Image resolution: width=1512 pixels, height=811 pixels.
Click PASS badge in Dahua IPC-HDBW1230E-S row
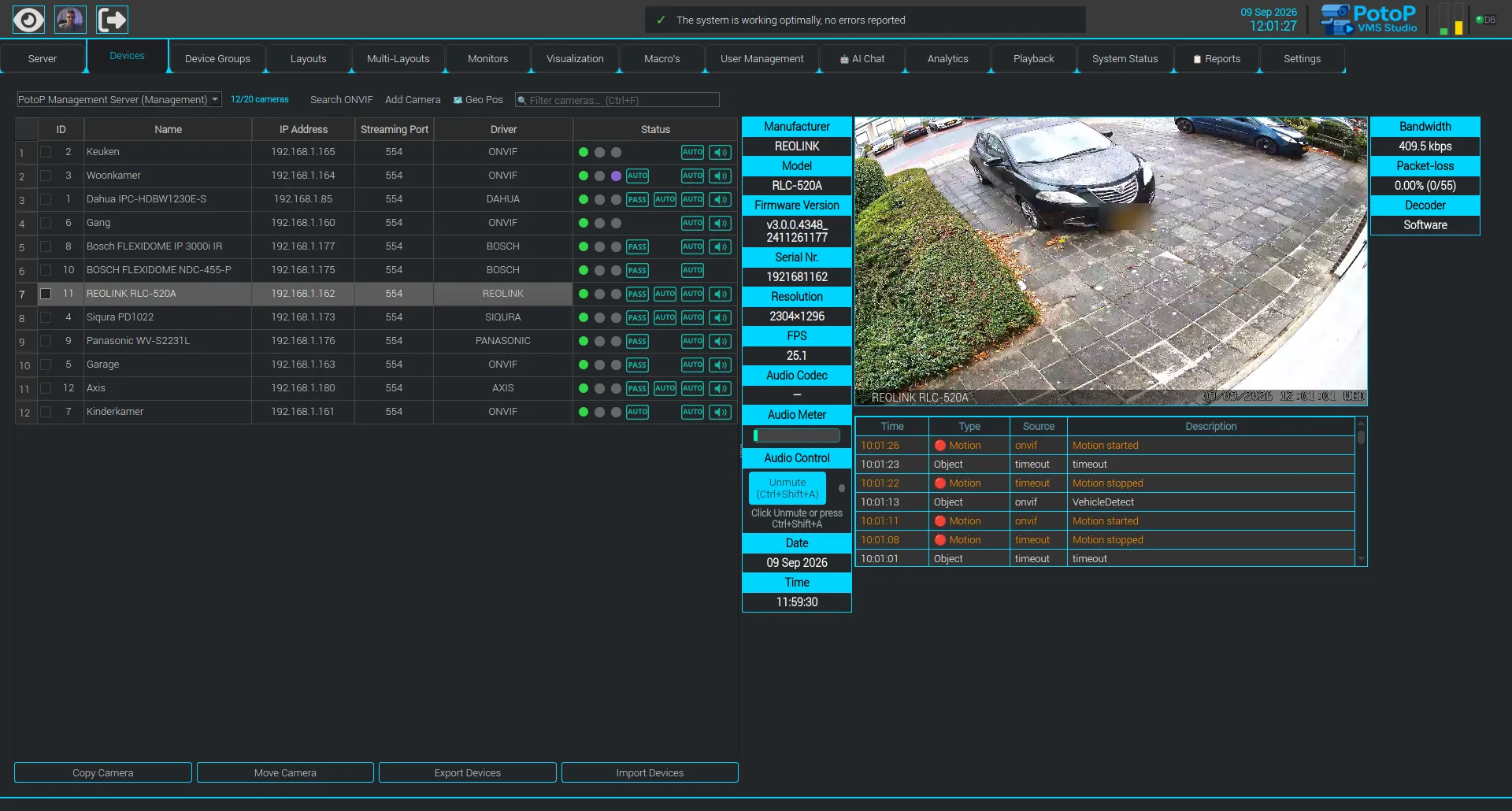click(x=637, y=199)
